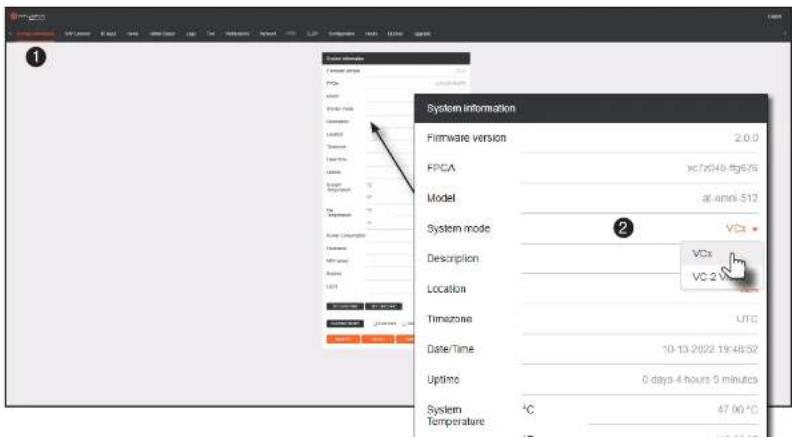The width and height of the screenshot is (792, 439).
Task: Open the Network tab in the navigation bar
Action: tap(268, 34)
